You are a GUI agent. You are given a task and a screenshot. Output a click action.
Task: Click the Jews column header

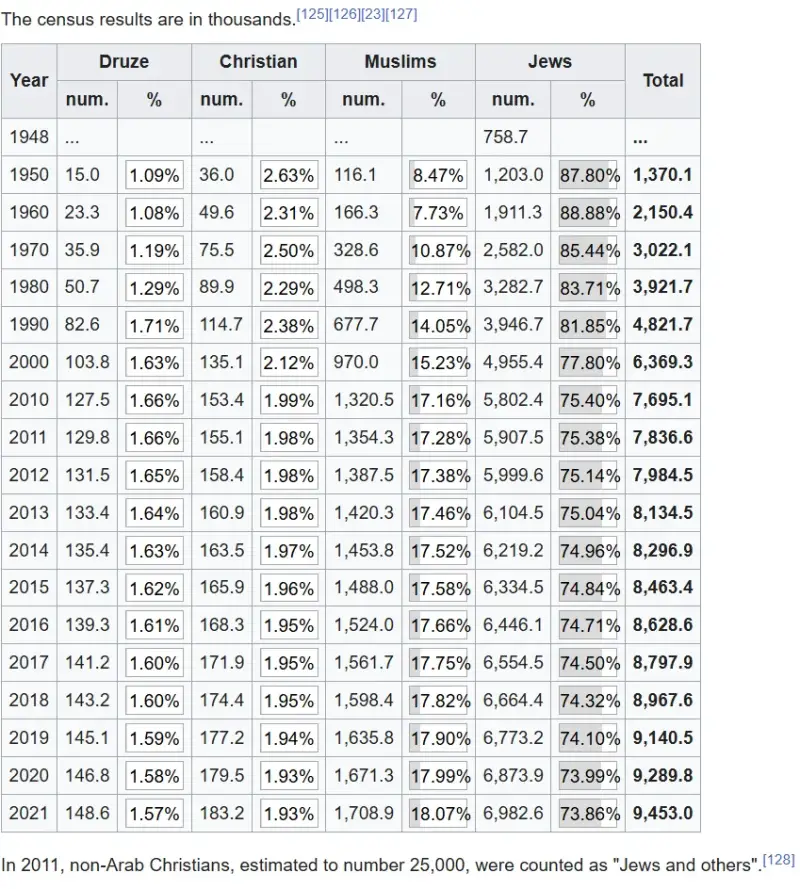[x=550, y=62]
